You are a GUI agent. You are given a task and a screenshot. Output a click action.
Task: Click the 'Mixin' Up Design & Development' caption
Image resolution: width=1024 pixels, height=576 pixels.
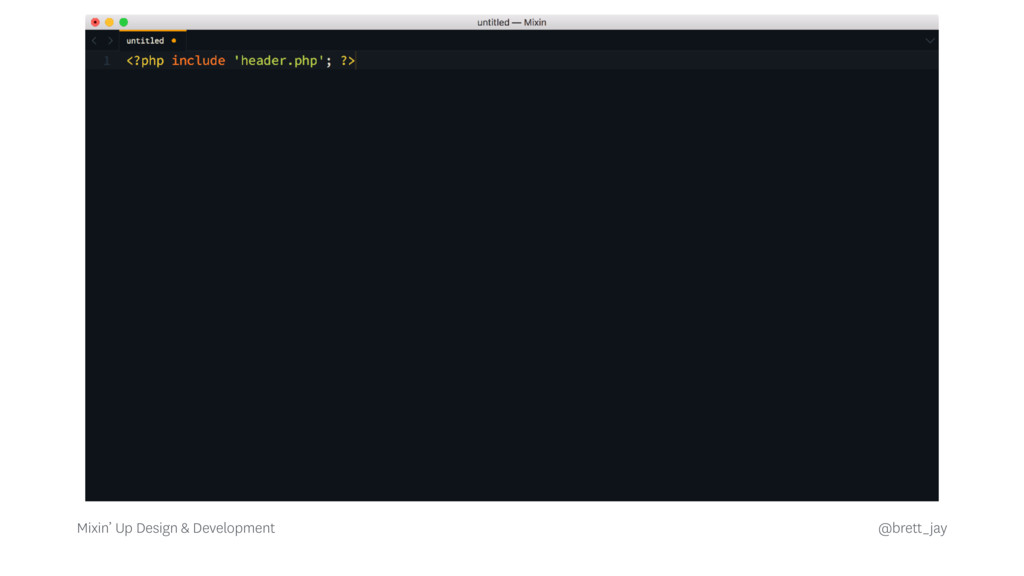176,528
